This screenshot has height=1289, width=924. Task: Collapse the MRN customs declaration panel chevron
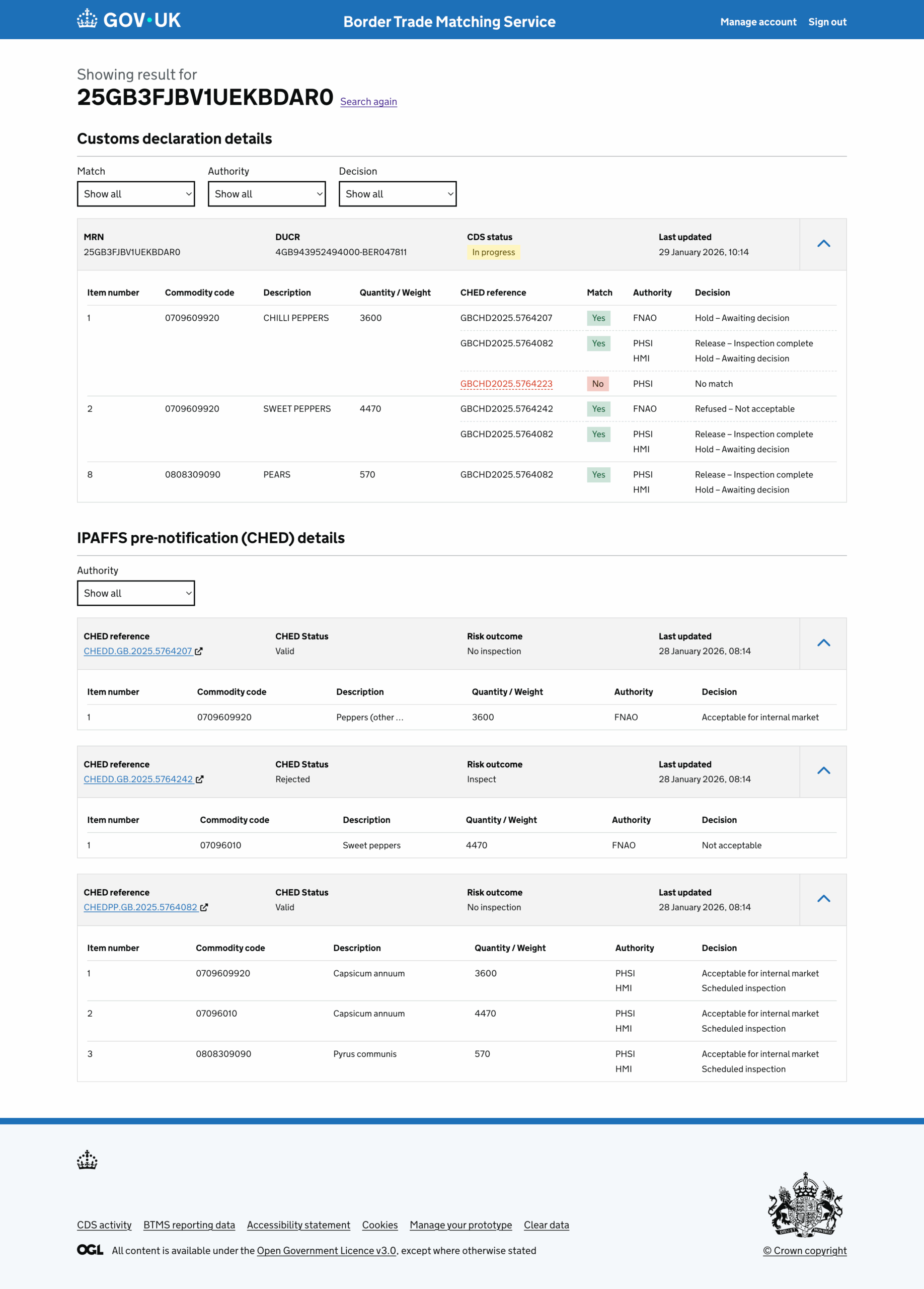pos(823,244)
